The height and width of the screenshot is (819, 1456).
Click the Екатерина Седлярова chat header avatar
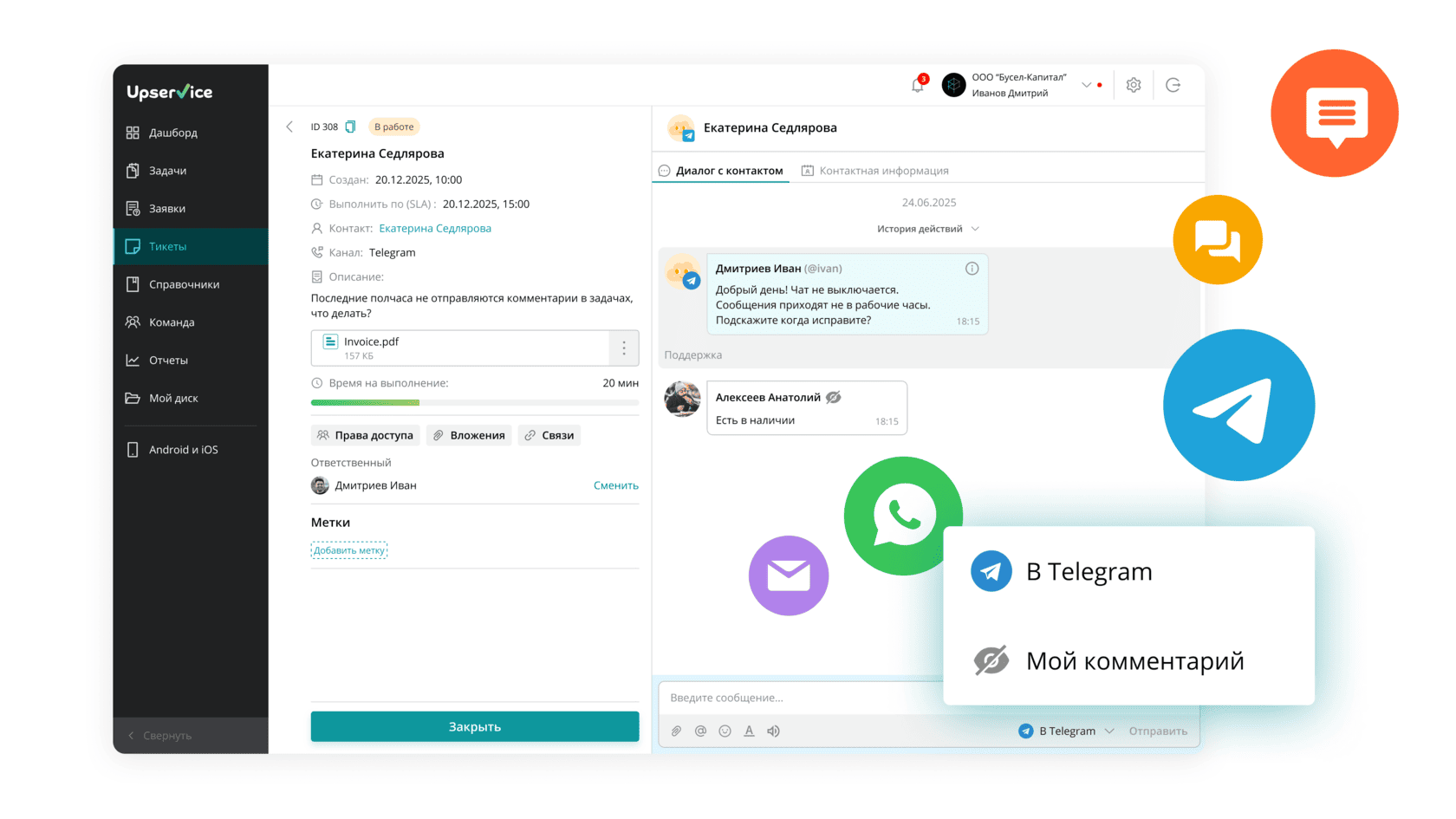point(681,128)
